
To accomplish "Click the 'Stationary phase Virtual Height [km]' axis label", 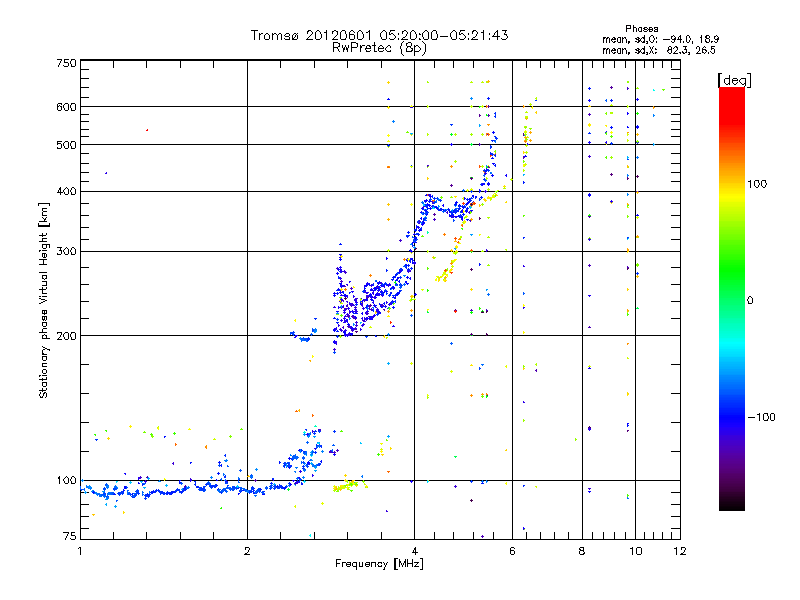I will 44,300.
